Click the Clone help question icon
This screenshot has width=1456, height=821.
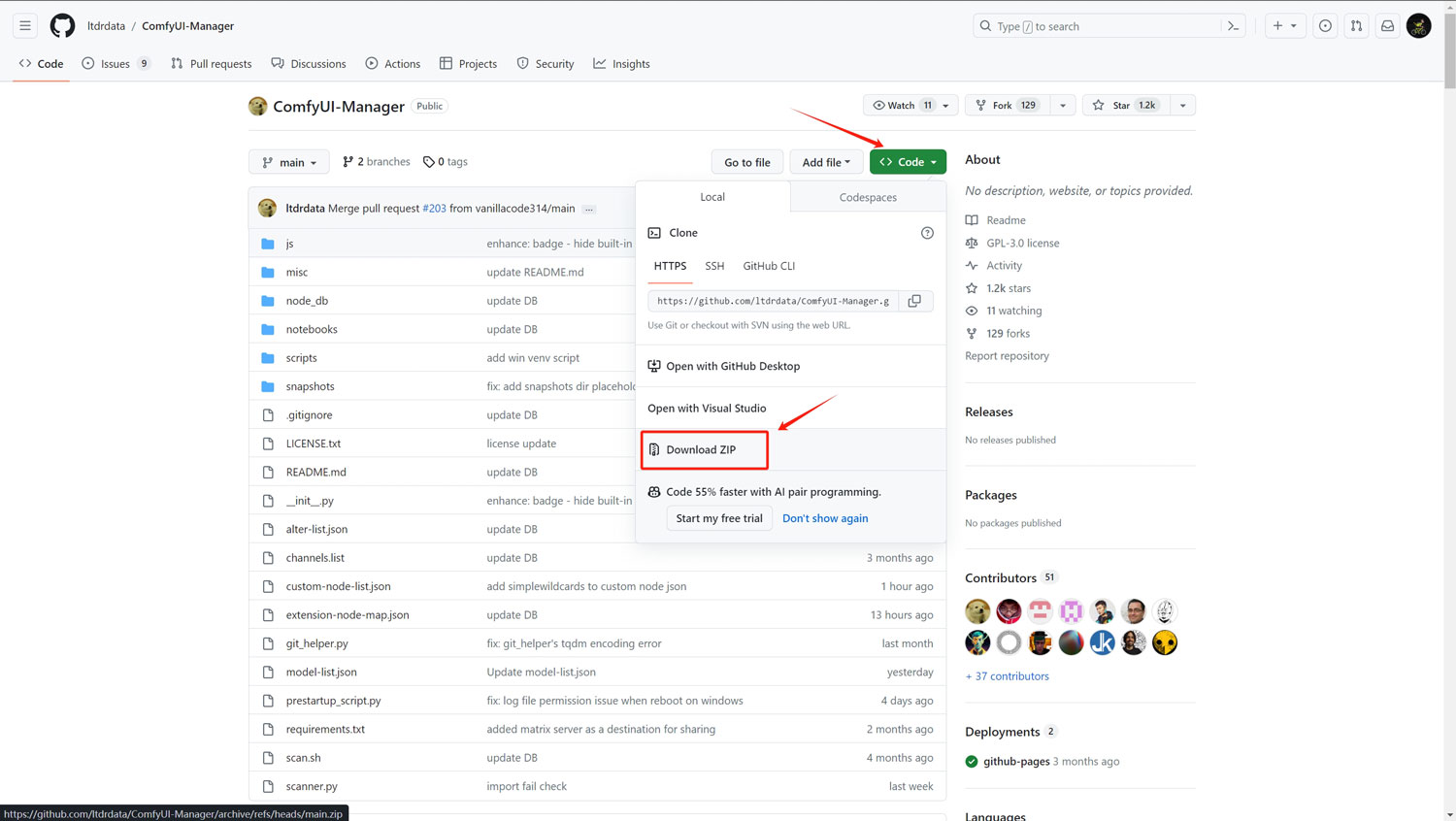[927, 233]
